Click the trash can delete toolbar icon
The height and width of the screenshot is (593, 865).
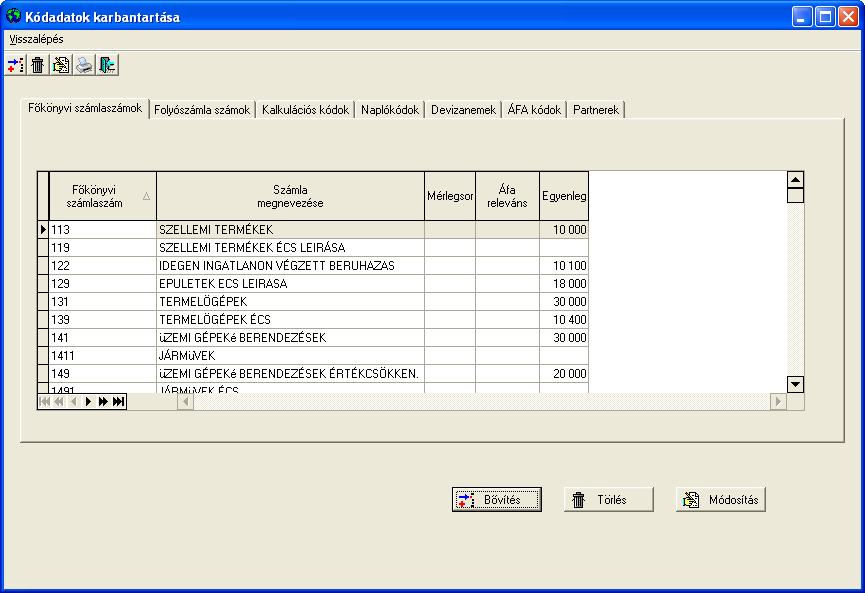coord(38,65)
